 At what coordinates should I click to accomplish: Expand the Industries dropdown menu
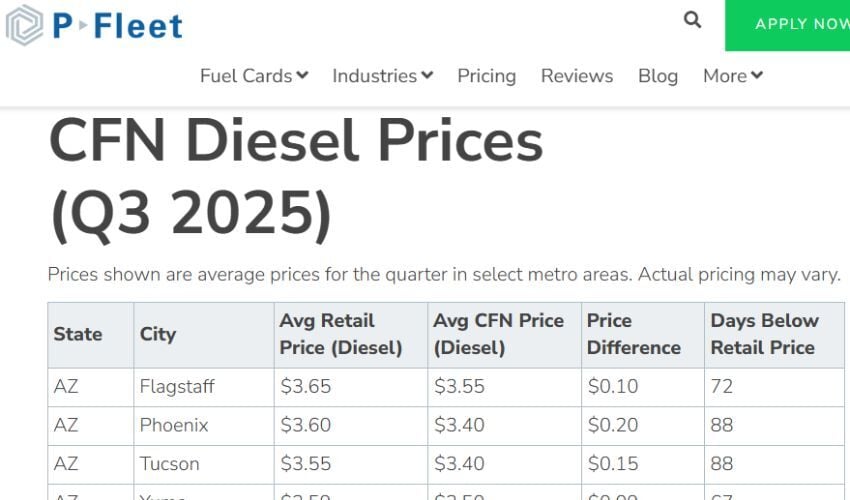tap(382, 76)
